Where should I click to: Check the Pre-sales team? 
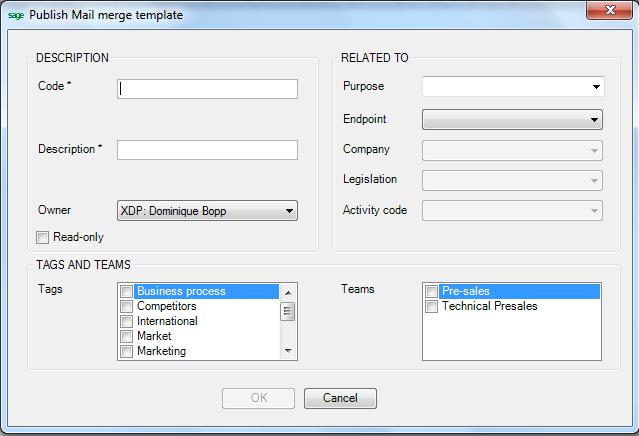[432, 292]
